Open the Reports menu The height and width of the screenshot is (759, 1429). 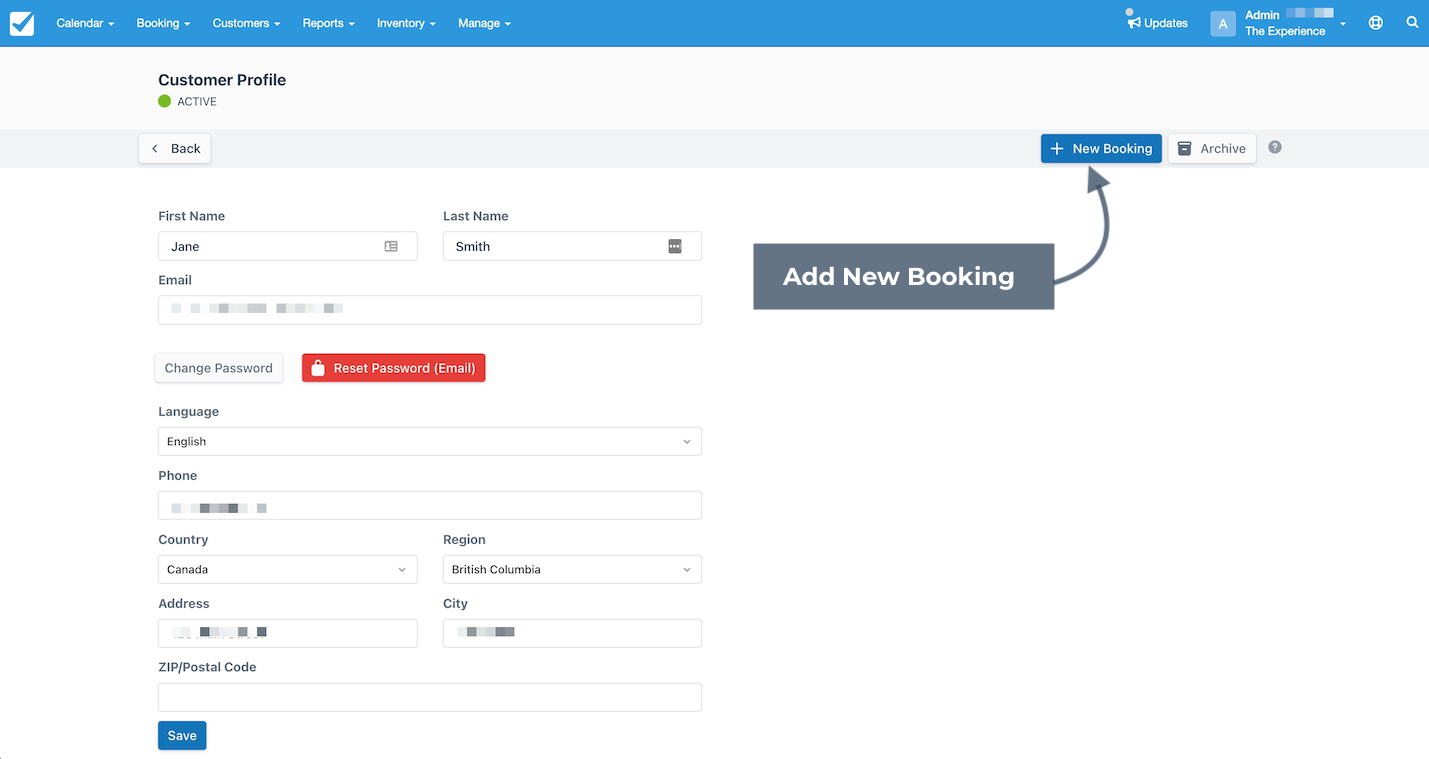[328, 23]
